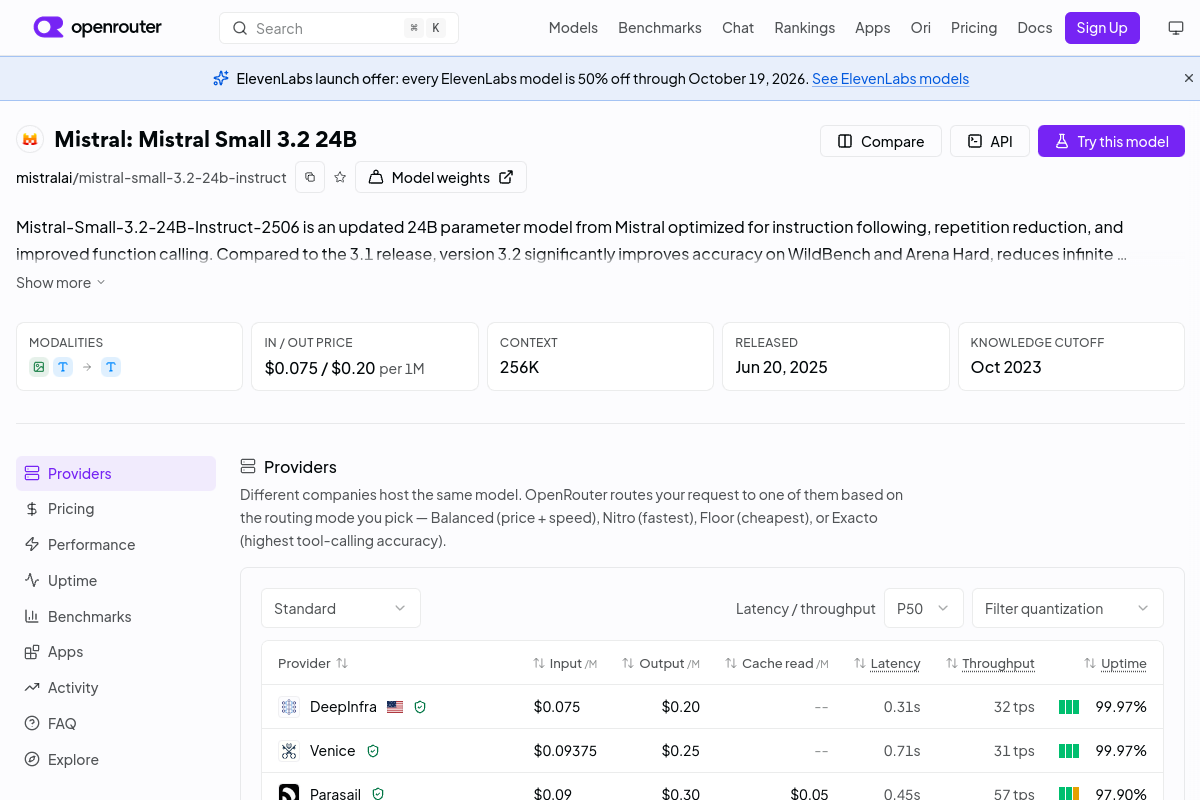The image size is (1200, 800).
Task: Follow the See ElevenLabs models link
Action: tap(890, 78)
